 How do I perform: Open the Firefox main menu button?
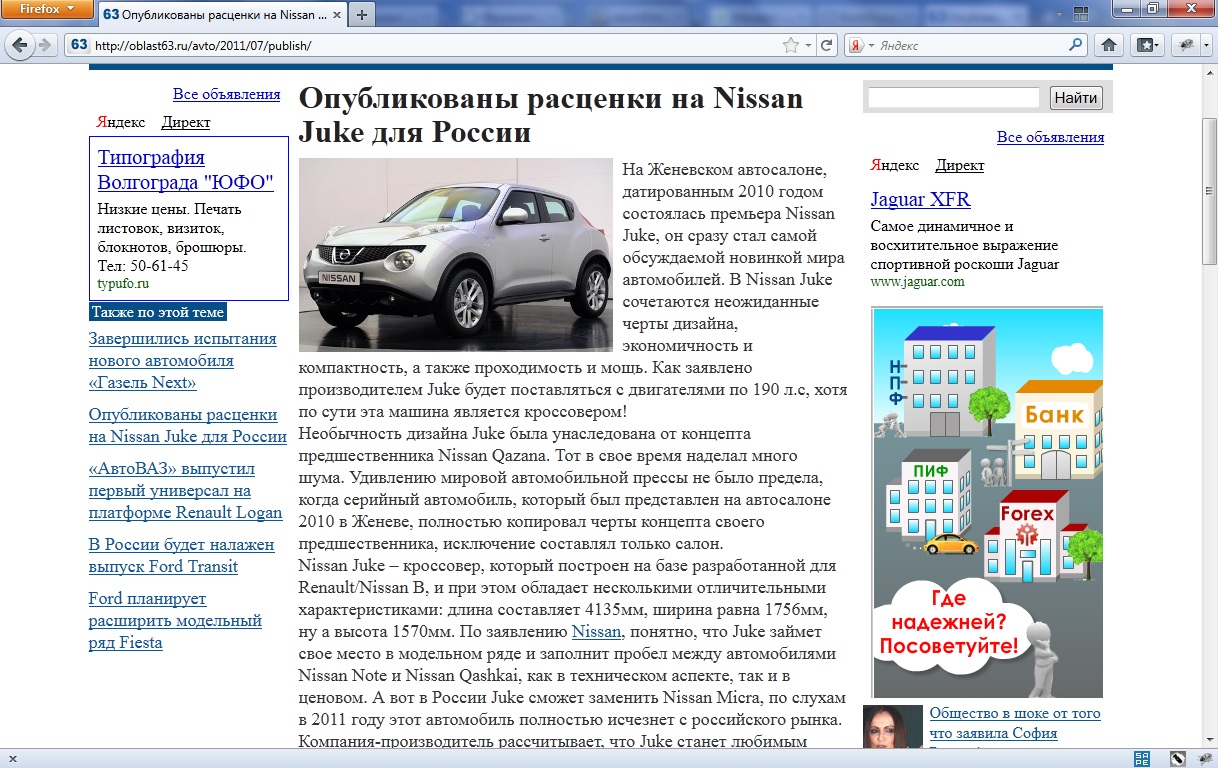click(x=46, y=8)
